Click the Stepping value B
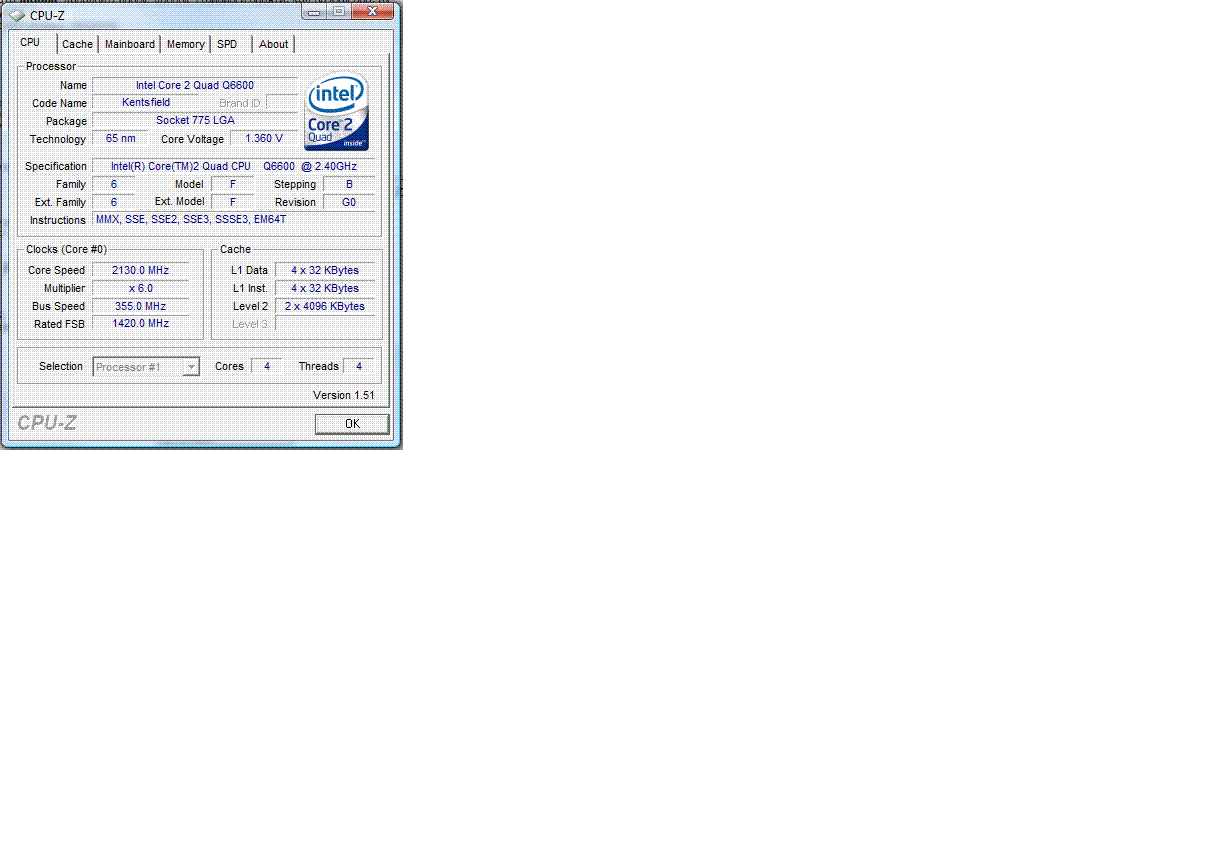The image size is (1218, 858). click(349, 184)
